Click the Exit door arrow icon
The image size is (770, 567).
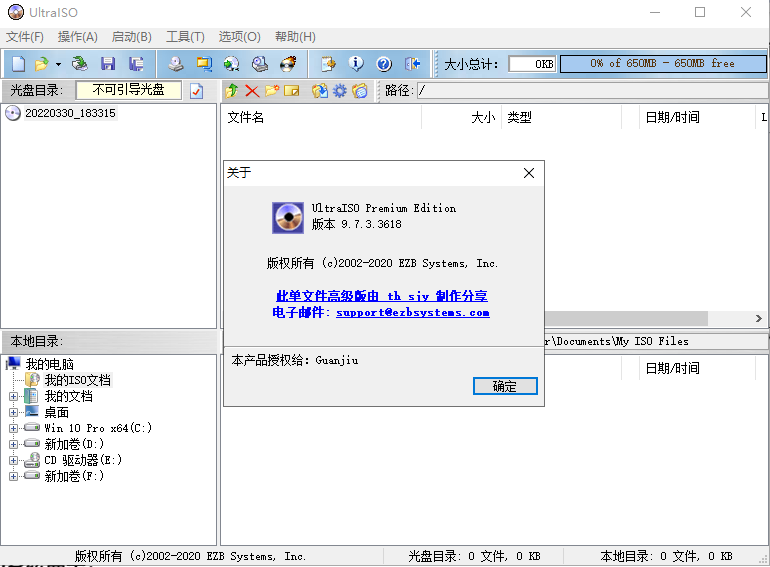412,64
